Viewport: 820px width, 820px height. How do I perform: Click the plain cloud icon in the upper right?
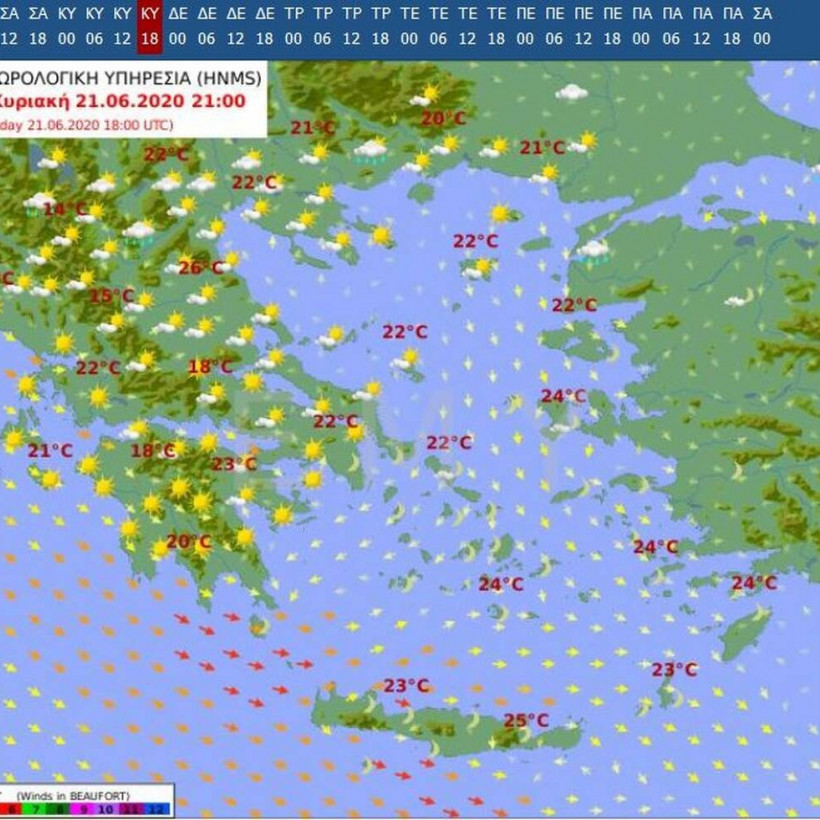click(571, 92)
